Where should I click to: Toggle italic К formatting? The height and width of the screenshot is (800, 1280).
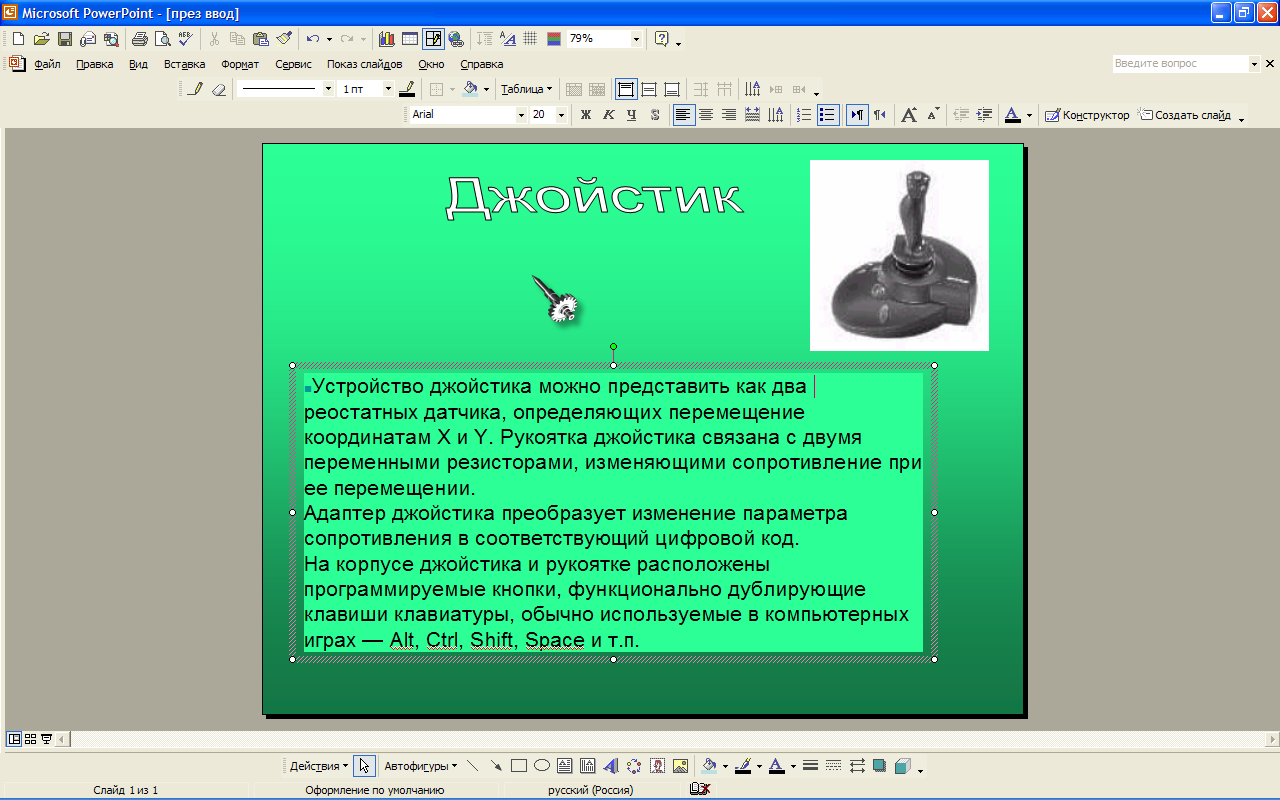point(609,115)
